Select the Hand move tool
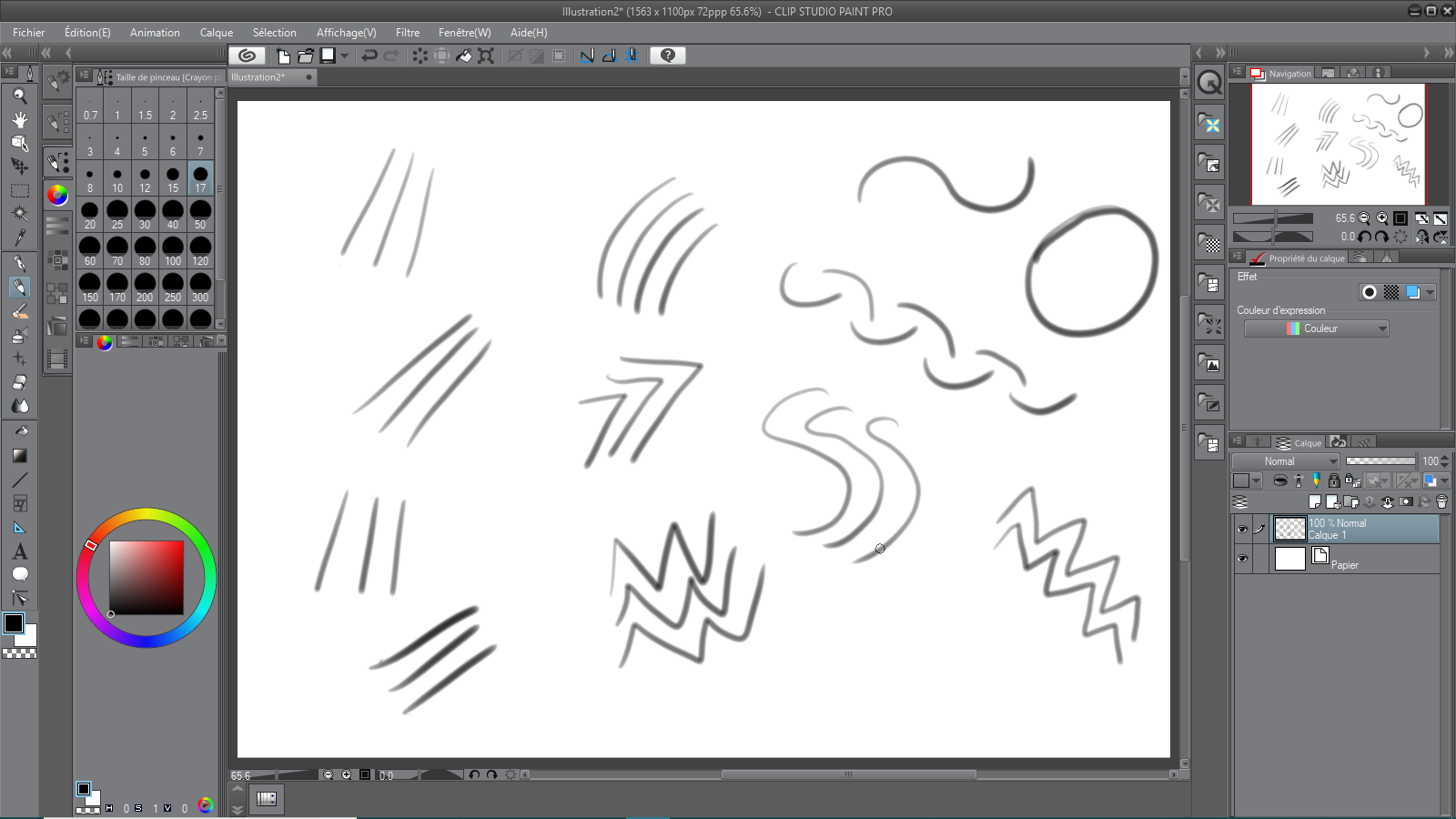 19,119
